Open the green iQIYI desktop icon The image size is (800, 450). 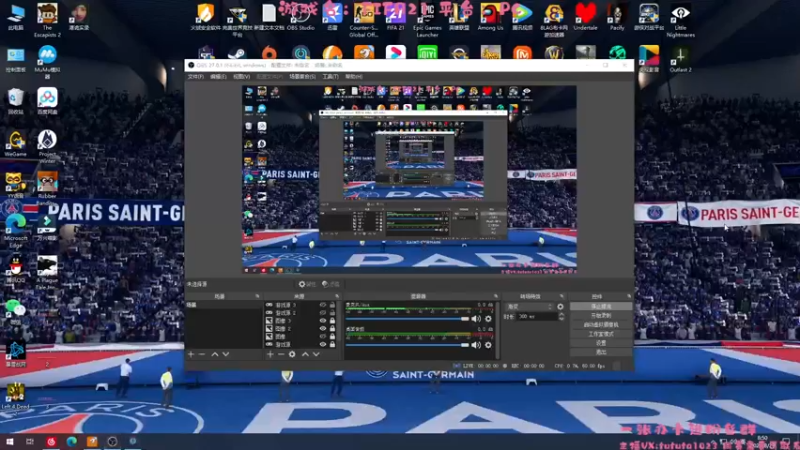coord(427,53)
